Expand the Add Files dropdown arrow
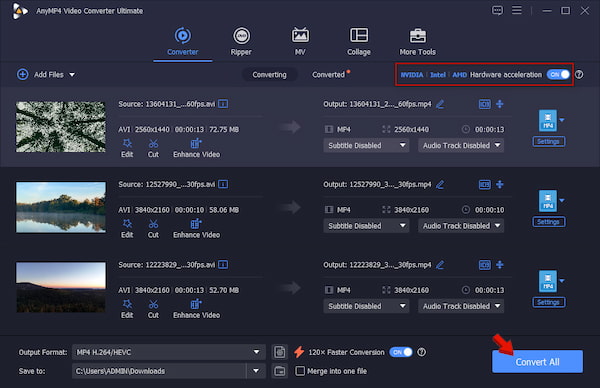 click(x=72, y=75)
